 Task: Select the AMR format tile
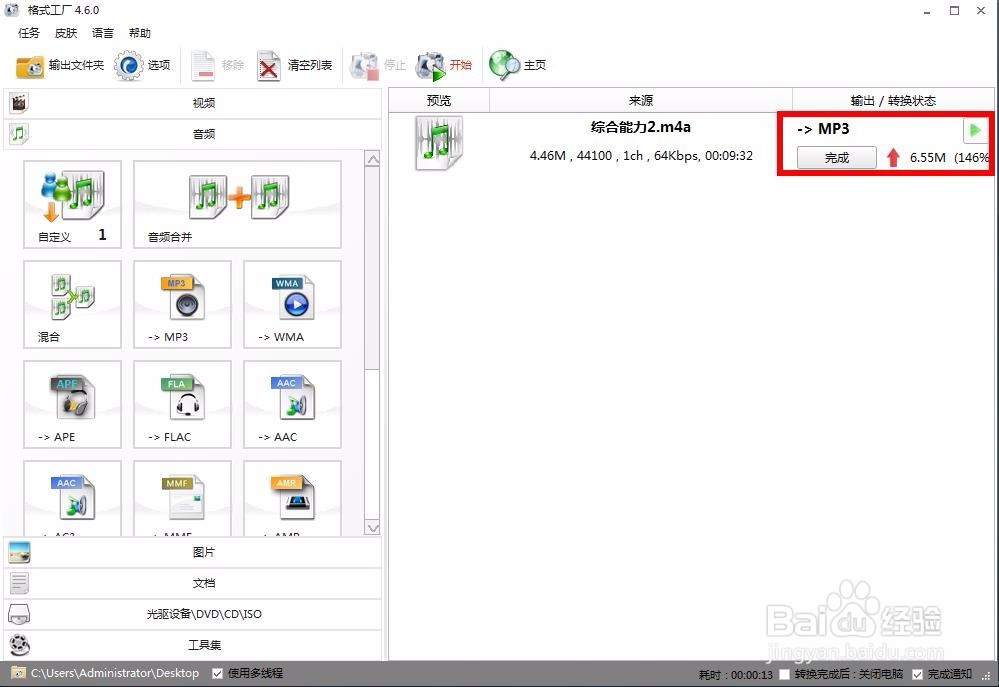(x=292, y=498)
